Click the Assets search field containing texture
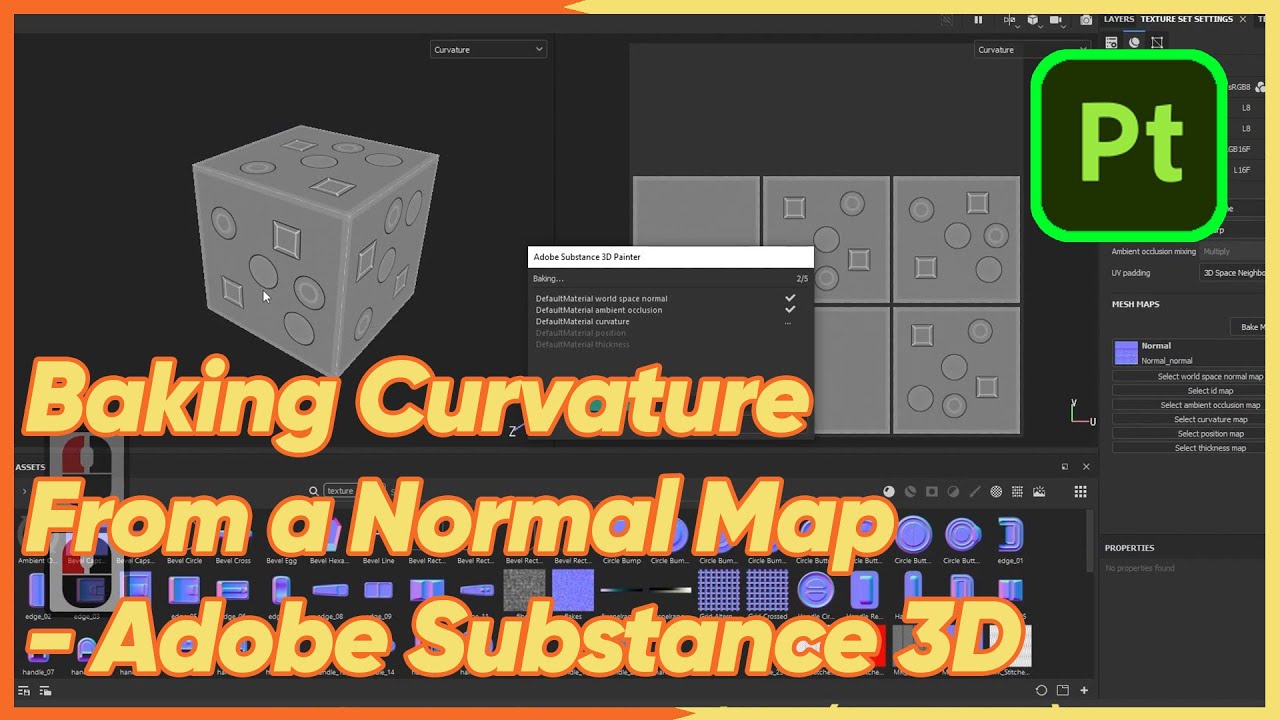The width and height of the screenshot is (1280, 720). coord(354,491)
